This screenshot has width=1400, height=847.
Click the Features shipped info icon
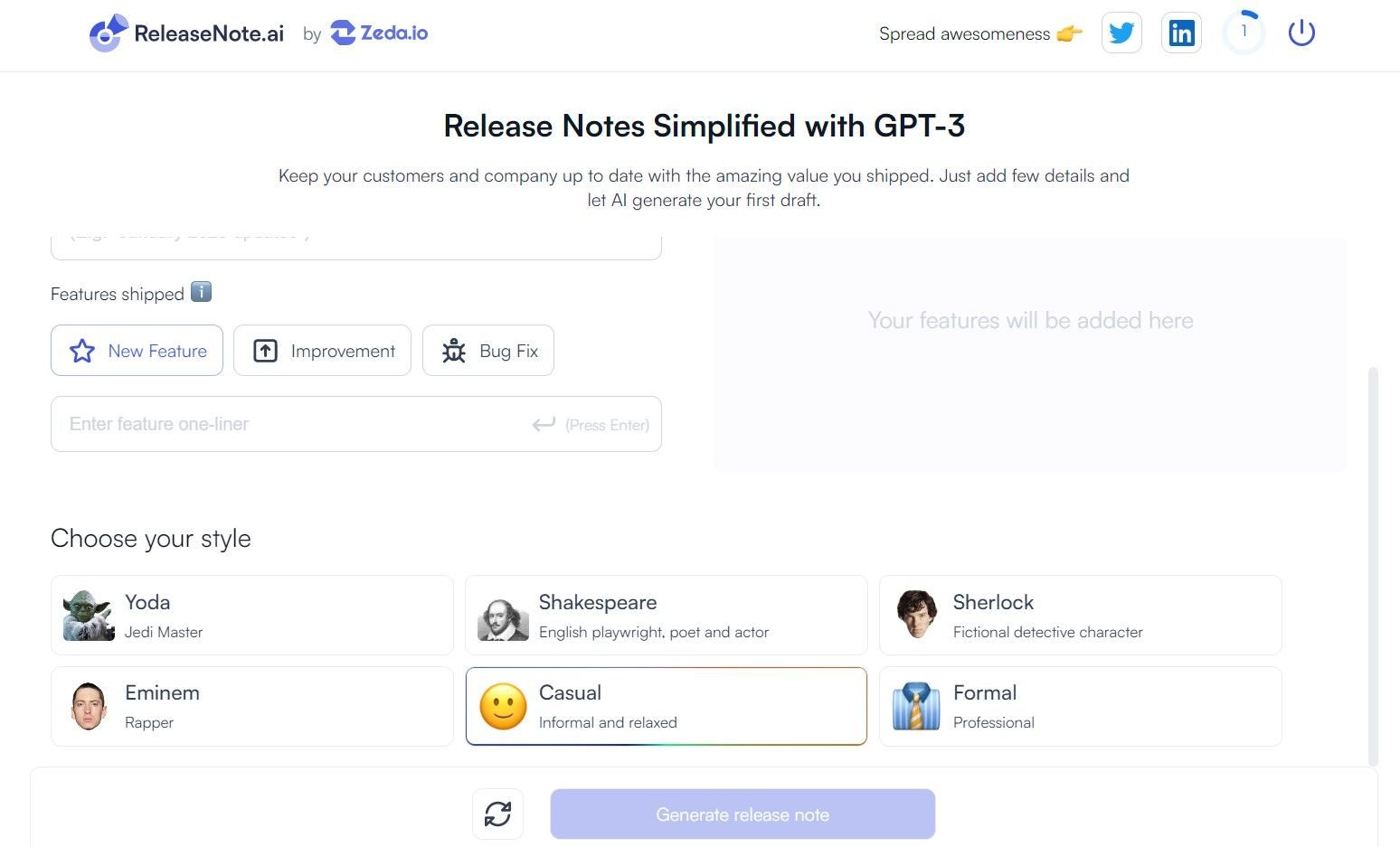click(x=202, y=292)
